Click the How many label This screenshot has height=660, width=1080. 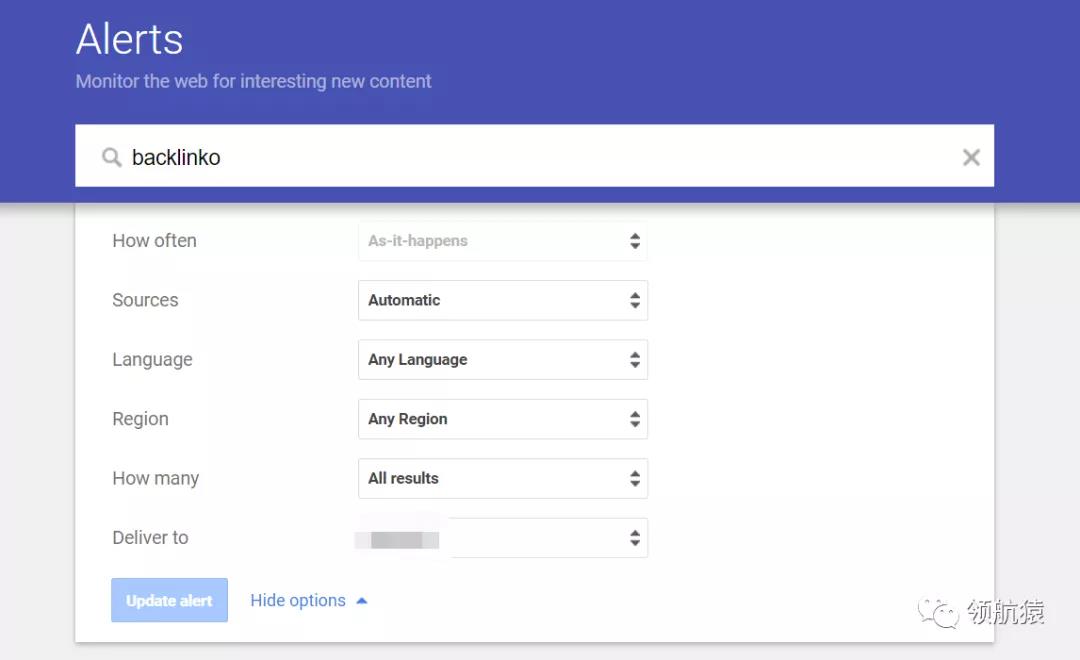click(155, 478)
